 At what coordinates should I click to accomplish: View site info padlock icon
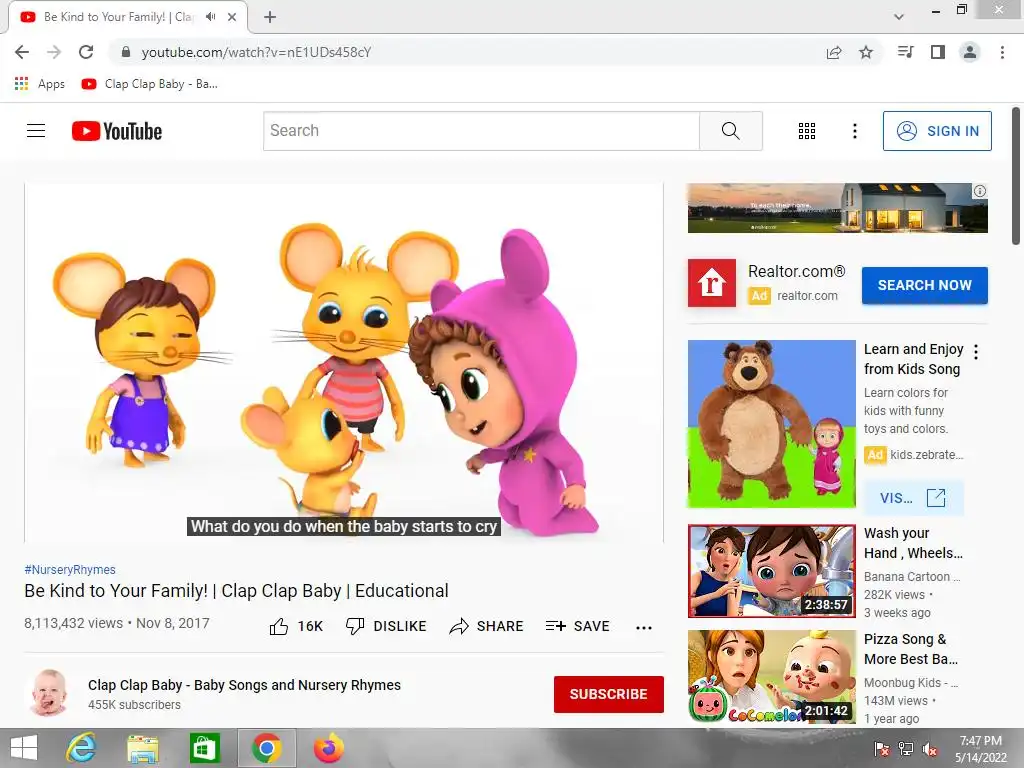click(126, 52)
